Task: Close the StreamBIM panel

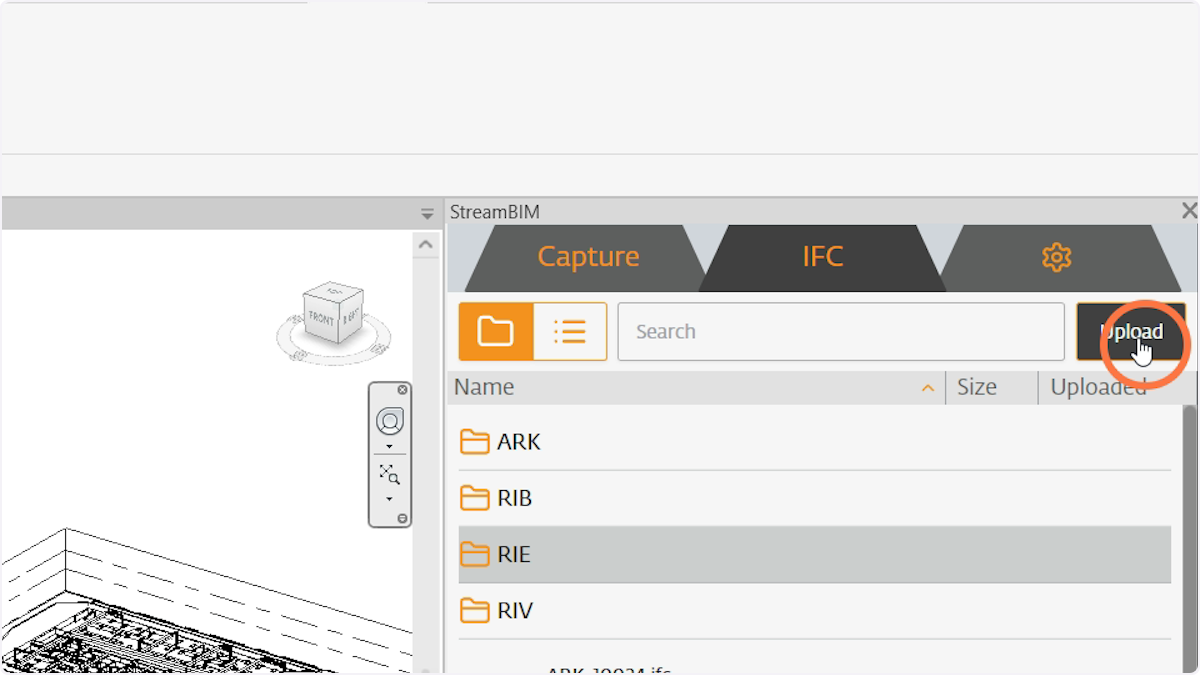Action: pos(1189,211)
